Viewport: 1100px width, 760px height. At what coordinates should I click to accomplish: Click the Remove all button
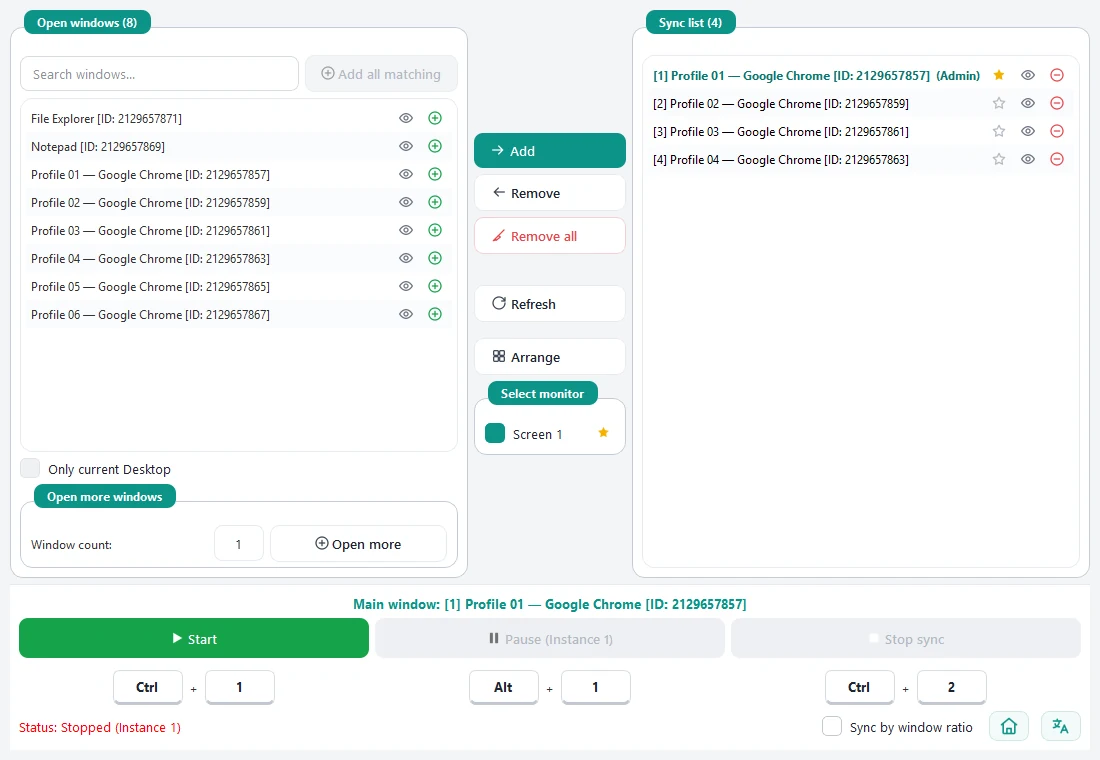(x=550, y=236)
